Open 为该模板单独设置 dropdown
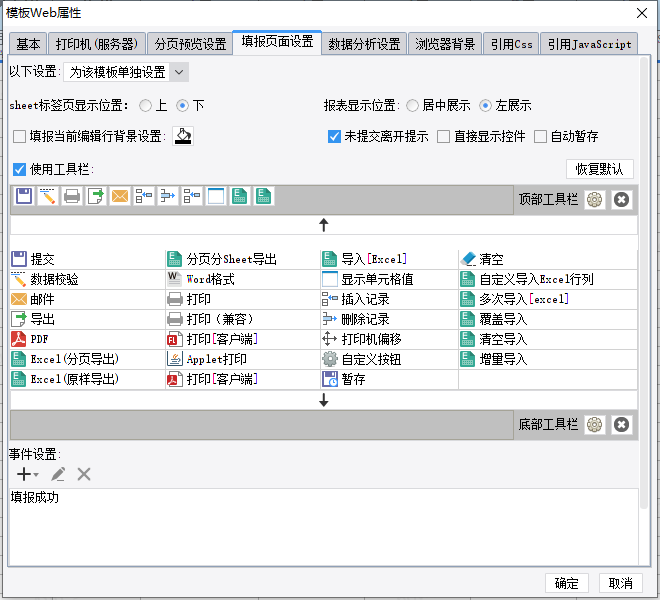Screen dimensions: 660x600 pos(126,72)
